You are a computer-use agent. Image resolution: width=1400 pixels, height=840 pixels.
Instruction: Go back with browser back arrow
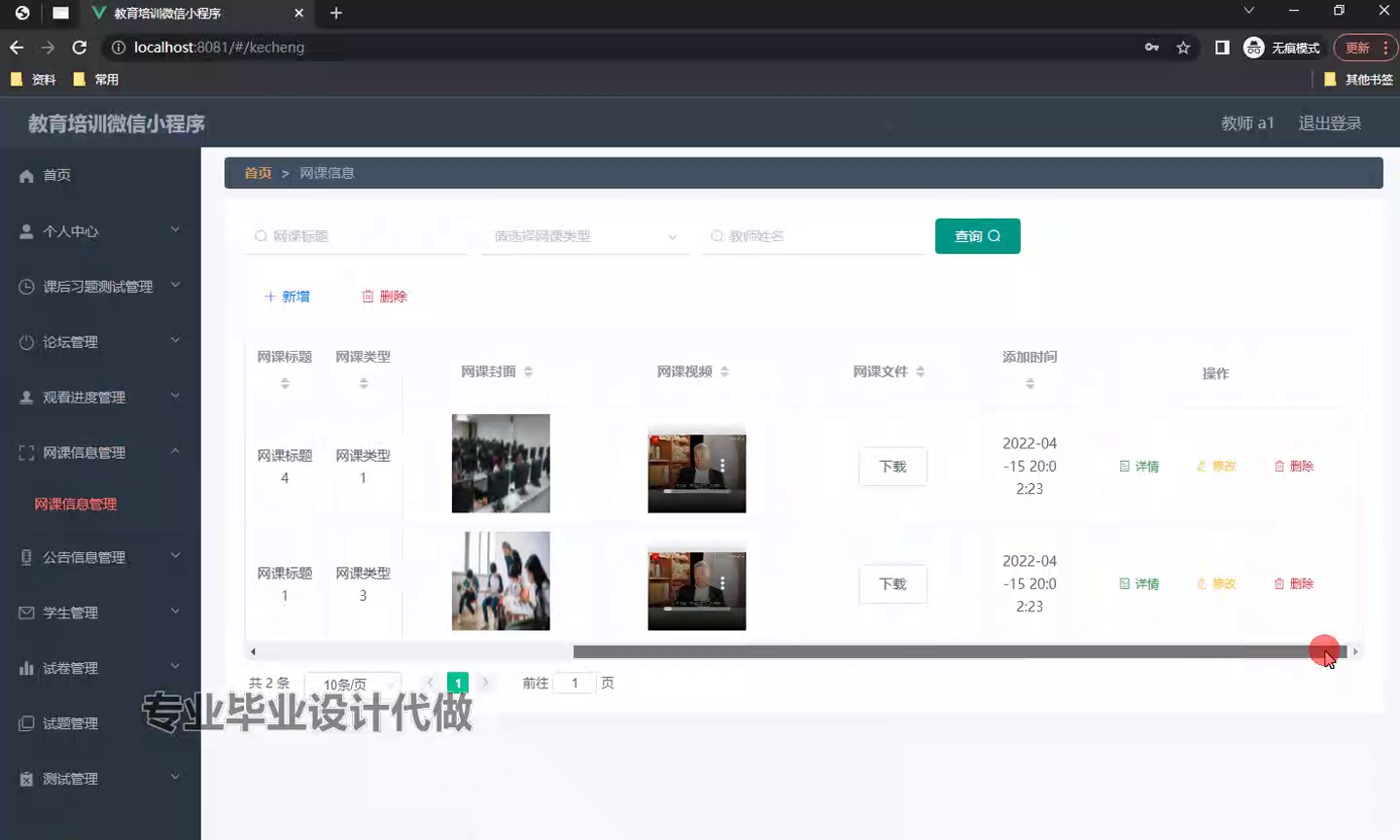pos(17,47)
